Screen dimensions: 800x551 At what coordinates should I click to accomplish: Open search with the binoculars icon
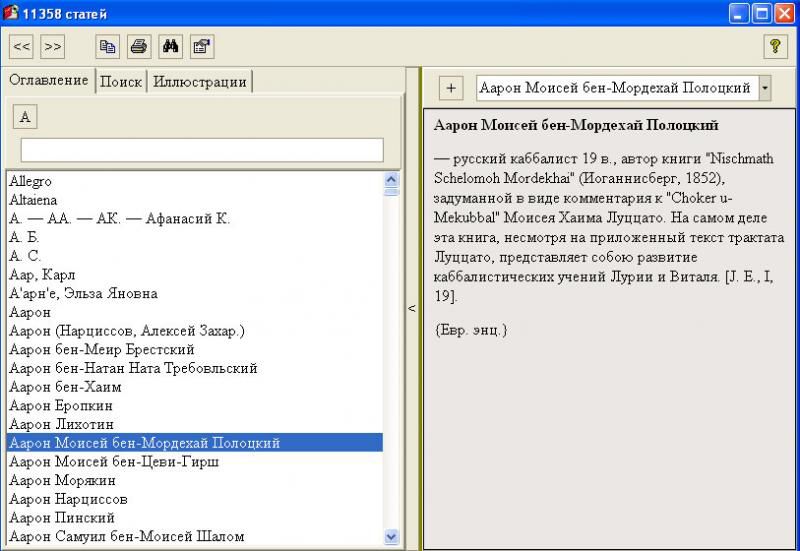coord(170,46)
